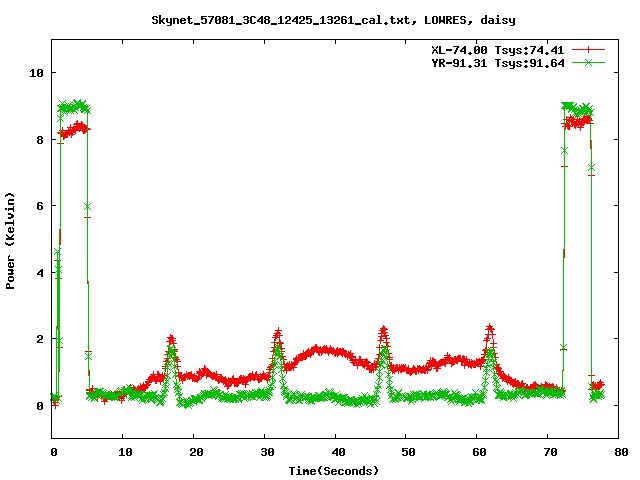640x480 pixels.
Task: Click the Power (Kelvin) y-axis label
Action: 10,241
